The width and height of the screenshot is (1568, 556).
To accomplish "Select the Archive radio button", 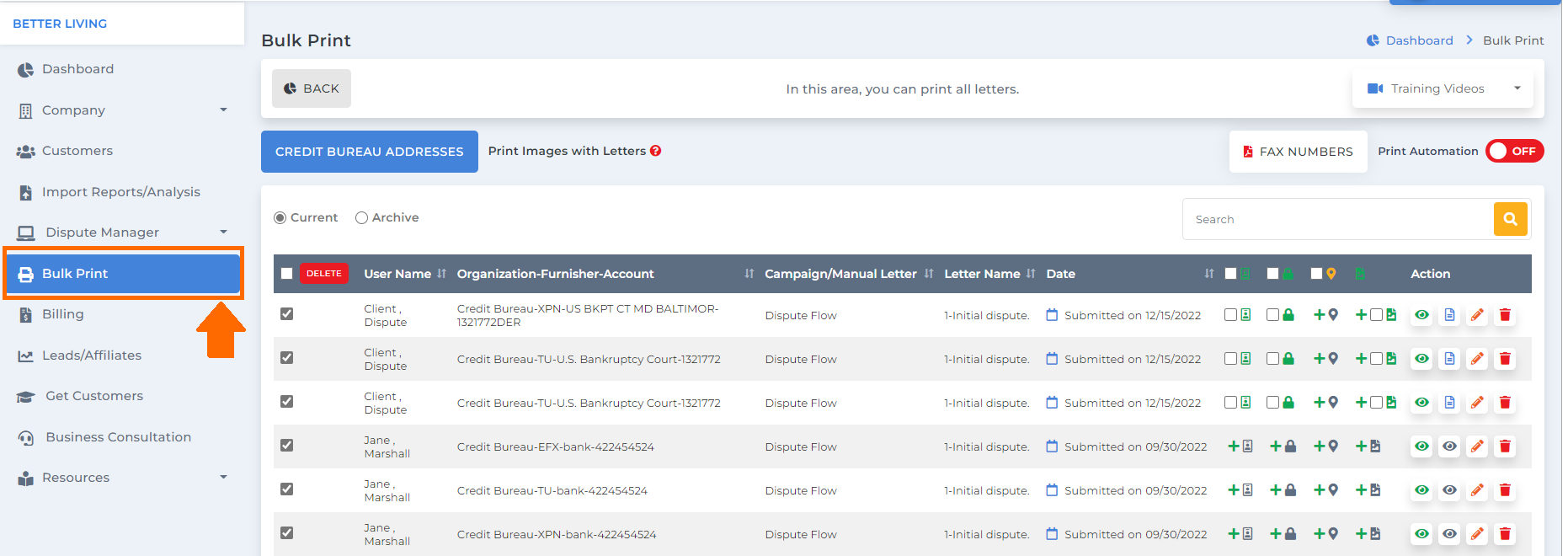I will pyautogui.click(x=361, y=217).
